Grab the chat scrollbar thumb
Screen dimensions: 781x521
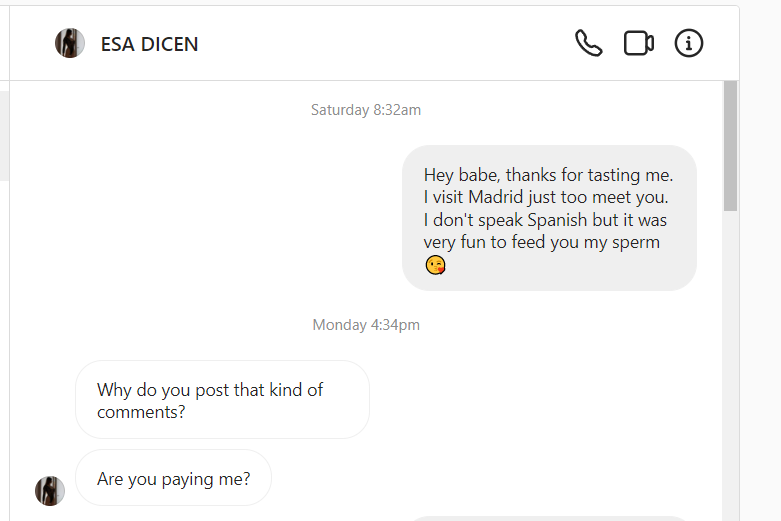tap(730, 145)
